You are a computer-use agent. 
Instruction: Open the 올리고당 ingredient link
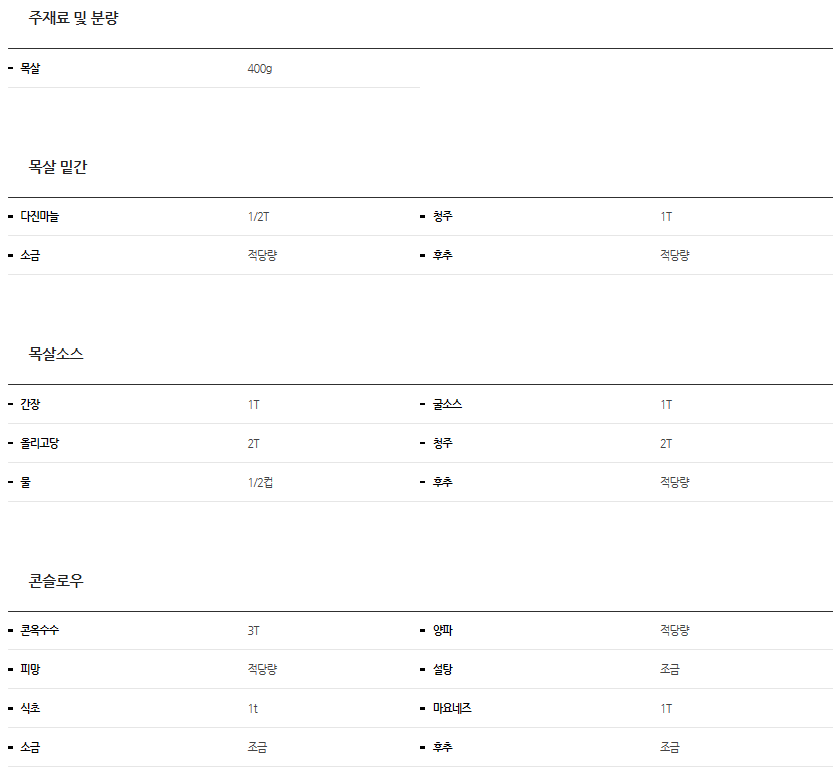(40, 443)
